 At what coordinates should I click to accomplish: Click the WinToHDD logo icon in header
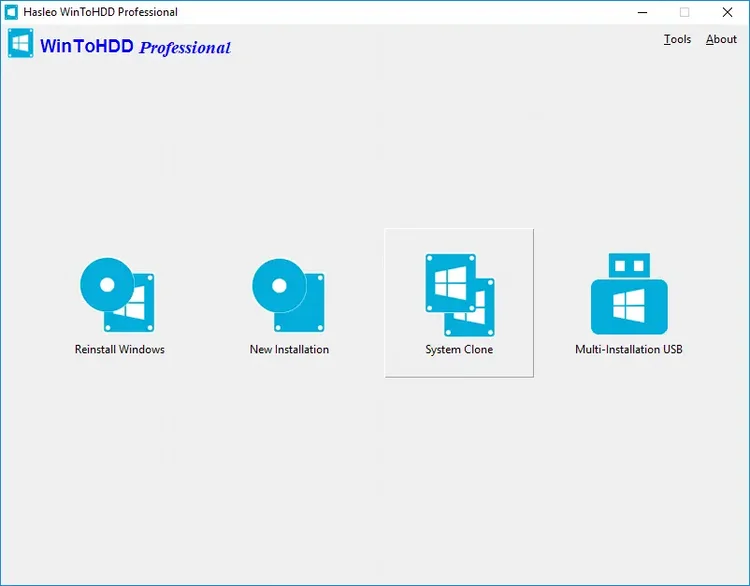(x=21, y=43)
